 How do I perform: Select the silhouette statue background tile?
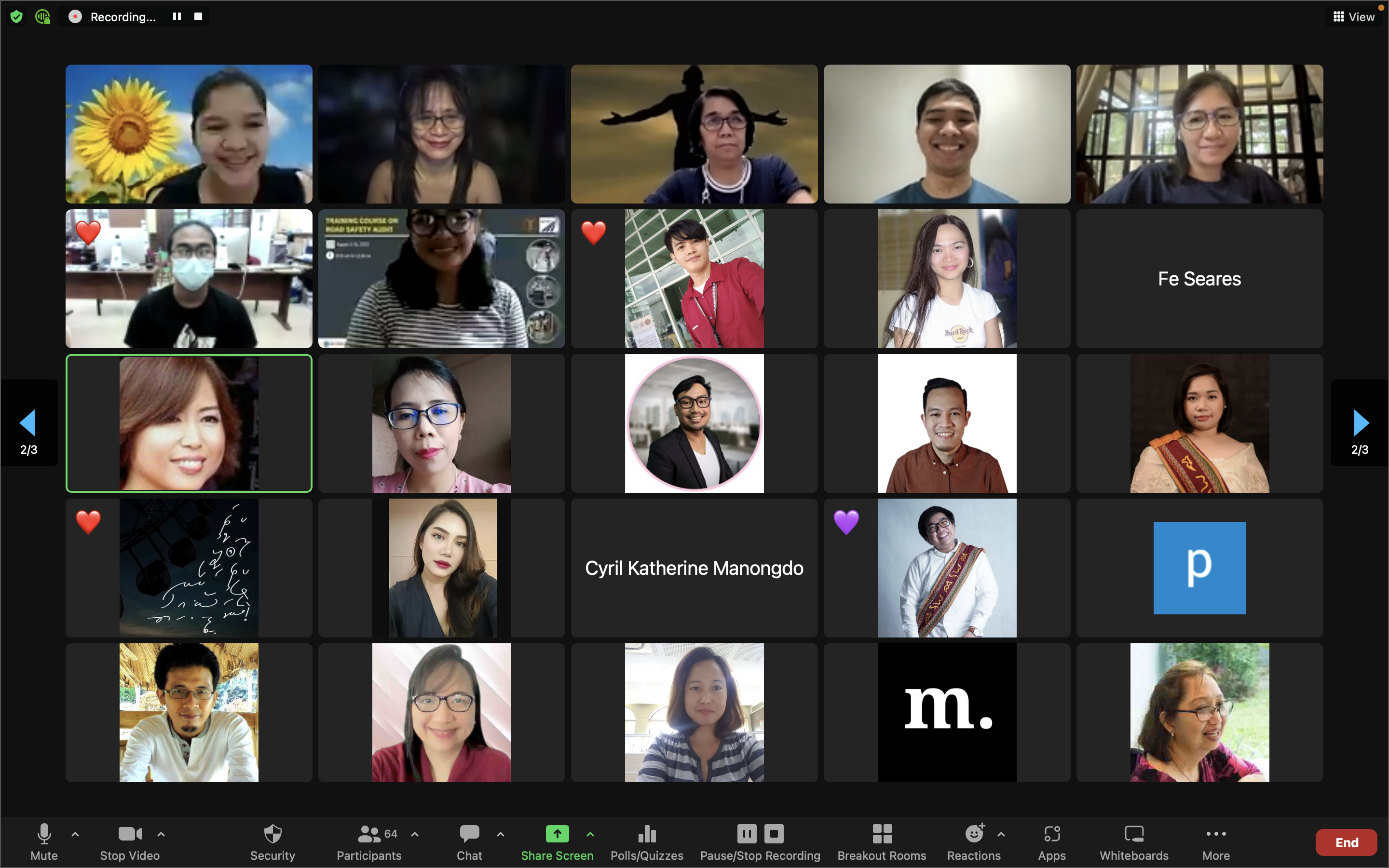[694, 134]
